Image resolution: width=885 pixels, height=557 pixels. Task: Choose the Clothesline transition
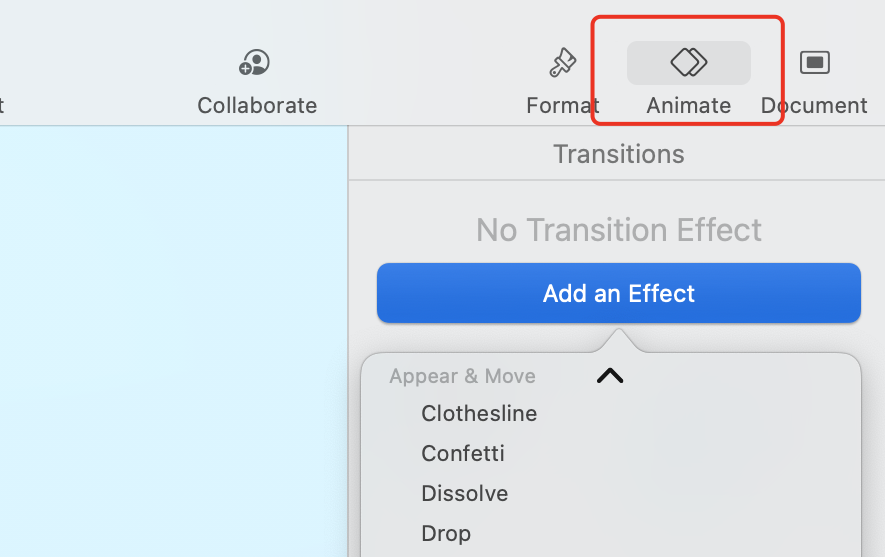click(x=479, y=414)
